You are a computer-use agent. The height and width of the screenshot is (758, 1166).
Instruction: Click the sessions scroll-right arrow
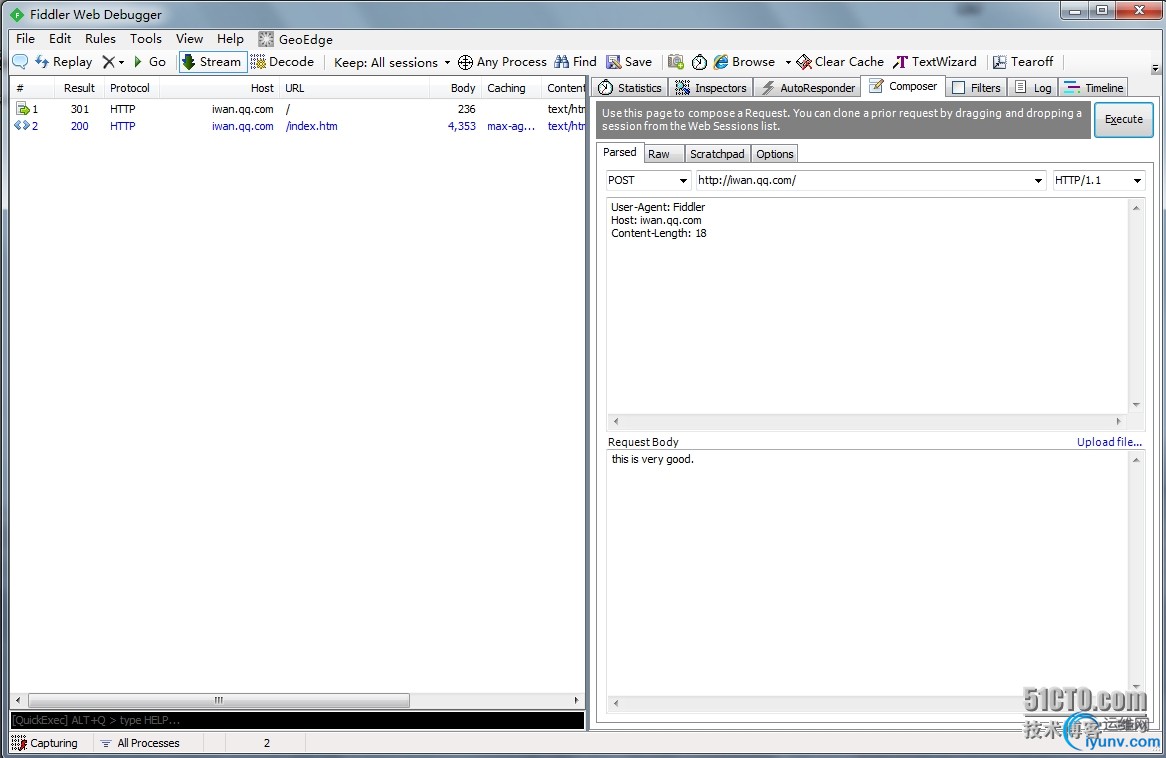pos(576,700)
